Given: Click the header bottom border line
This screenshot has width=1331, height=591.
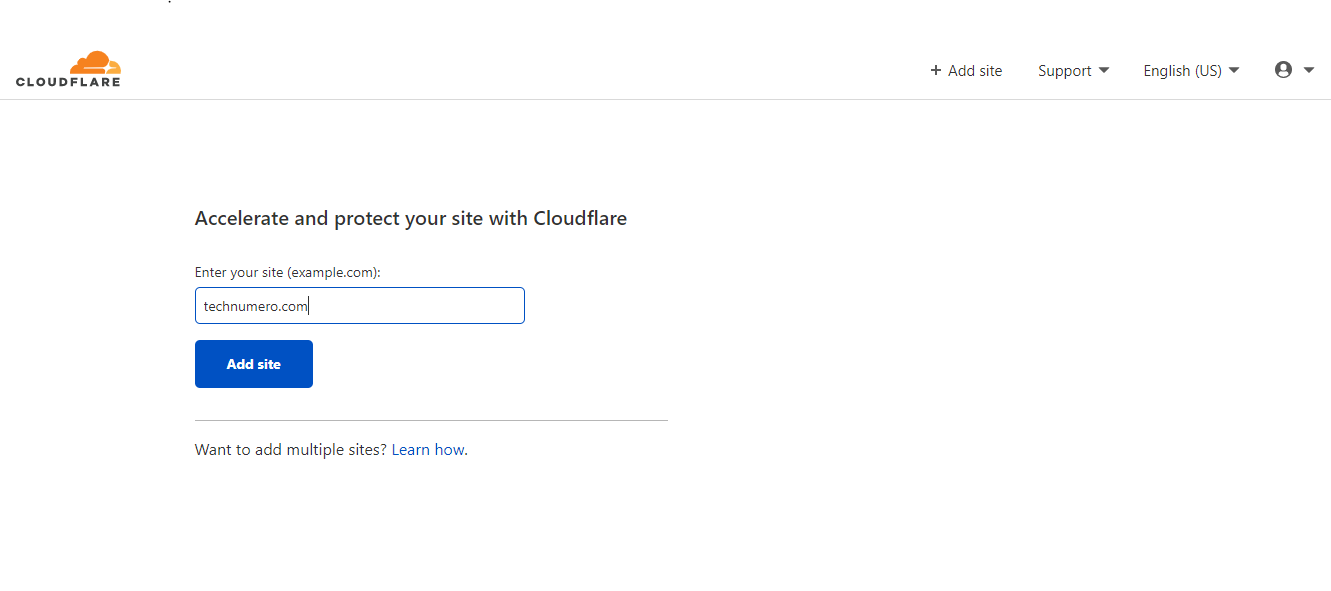Looking at the screenshot, I should pyautogui.click(x=665, y=99).
